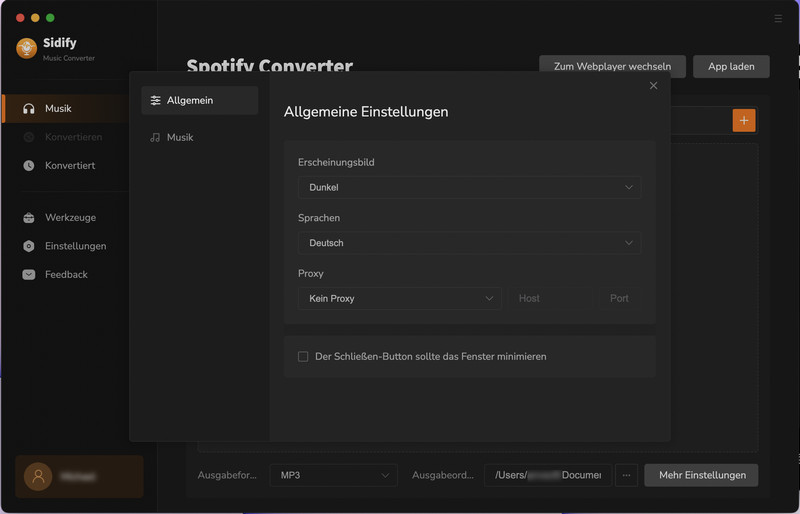800x514 pixels.
Task: Open the Werkzeuge toolbox icon
Action: pyautogui.click(x=29, y=217)
